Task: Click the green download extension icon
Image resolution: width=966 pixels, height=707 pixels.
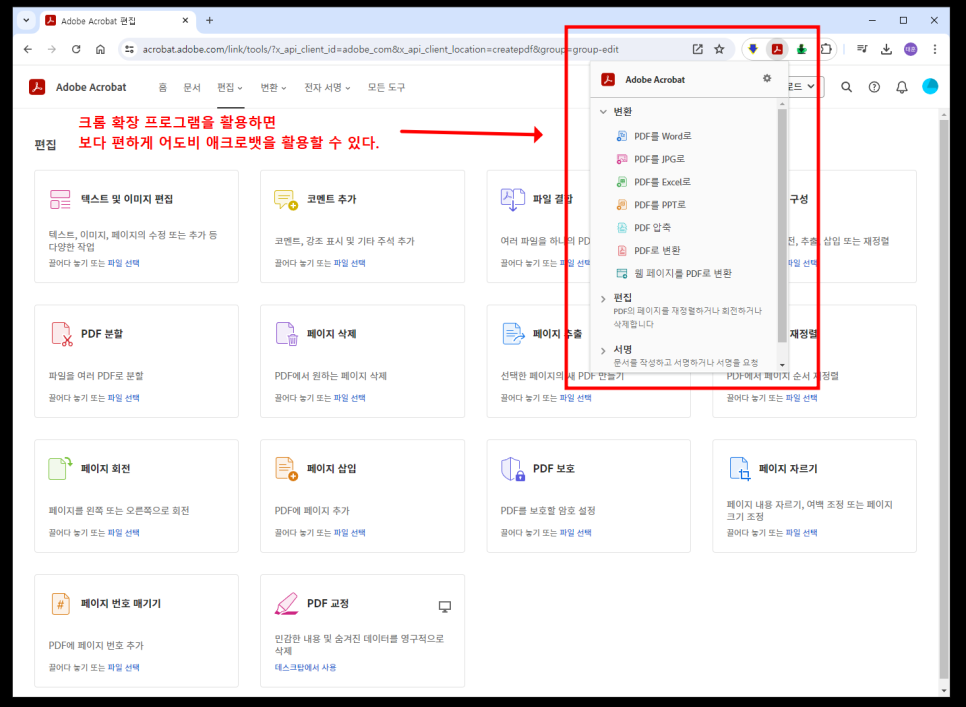Action: click(802, 49)
